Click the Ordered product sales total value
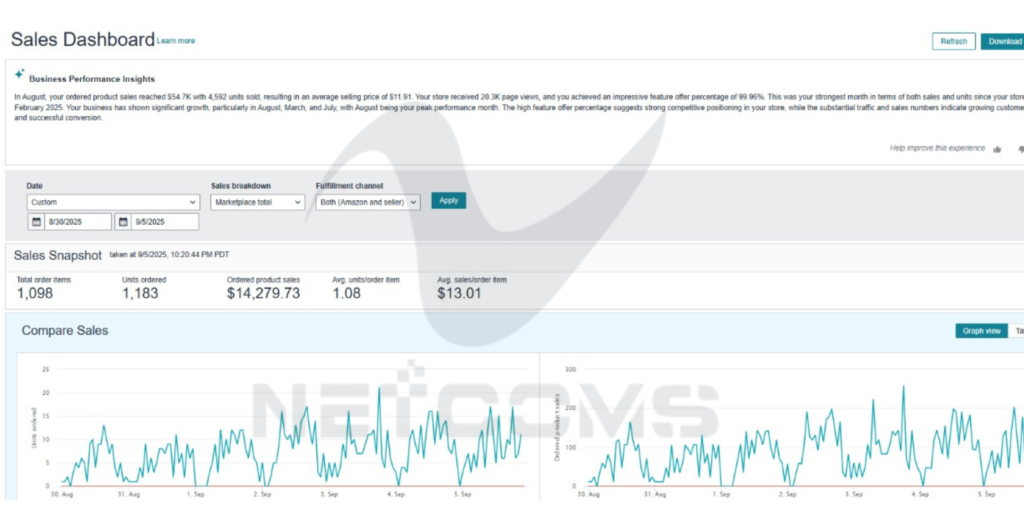The height and width of the screenshot is (512, 1024). [x=263, y=293]
